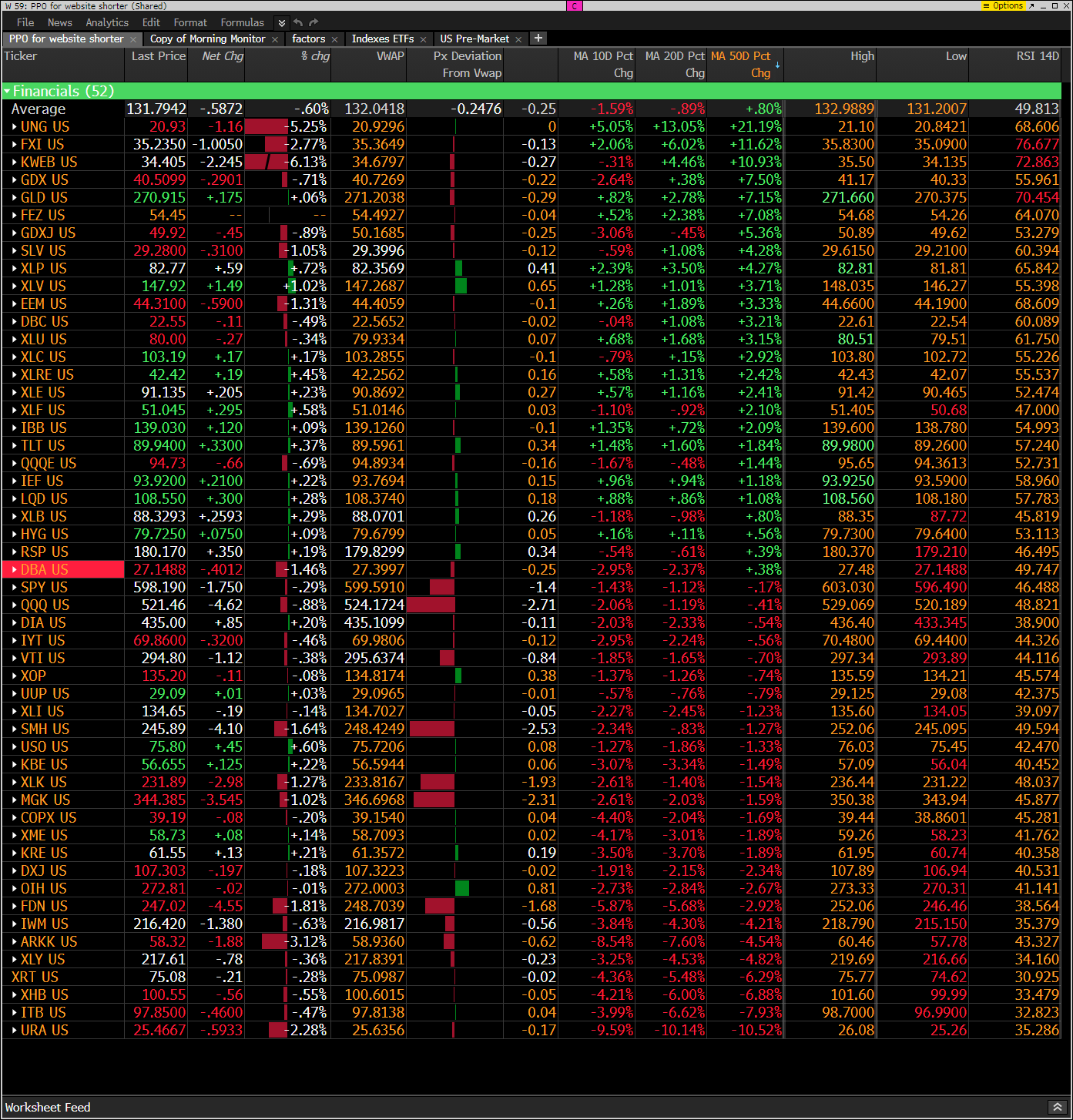Expand the UNG US row
The height and width of the screenshot is (1120, 1073).
pyautogui.click(x=15, y=126)
